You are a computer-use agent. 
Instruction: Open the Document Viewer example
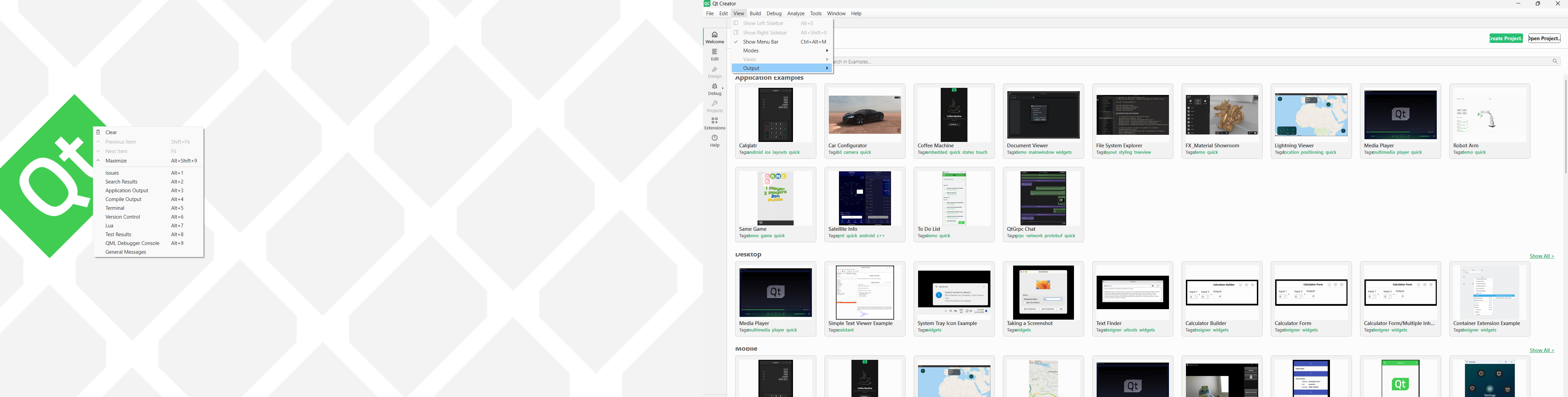[1043, 121]
